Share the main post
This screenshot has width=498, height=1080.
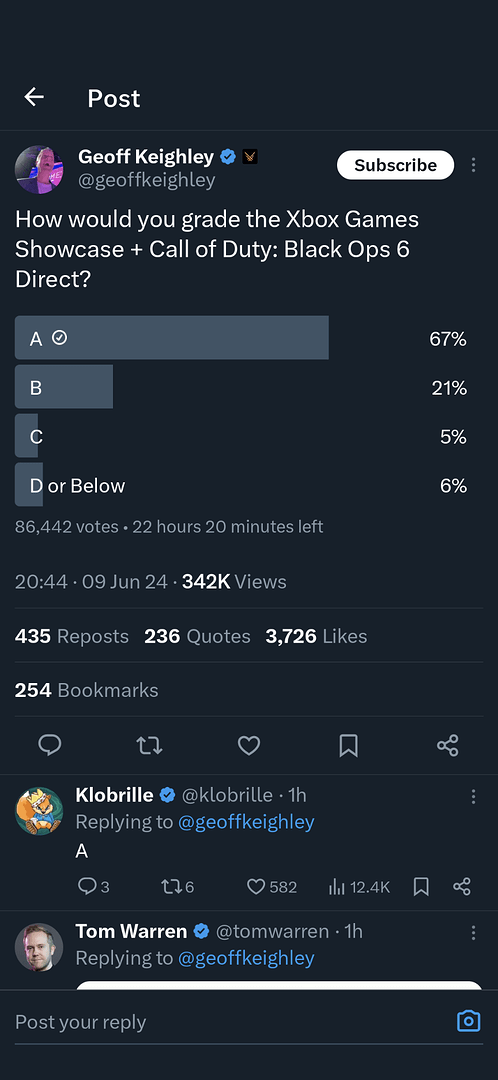[x=448, y=745]
